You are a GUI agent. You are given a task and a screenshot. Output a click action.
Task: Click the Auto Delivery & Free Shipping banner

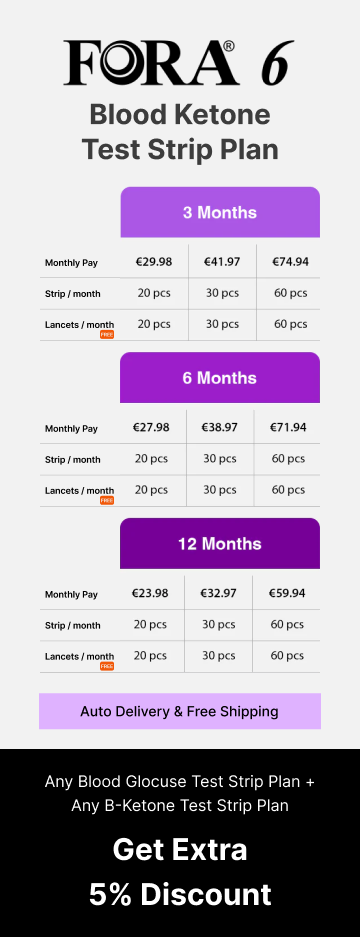coord(180,711)
